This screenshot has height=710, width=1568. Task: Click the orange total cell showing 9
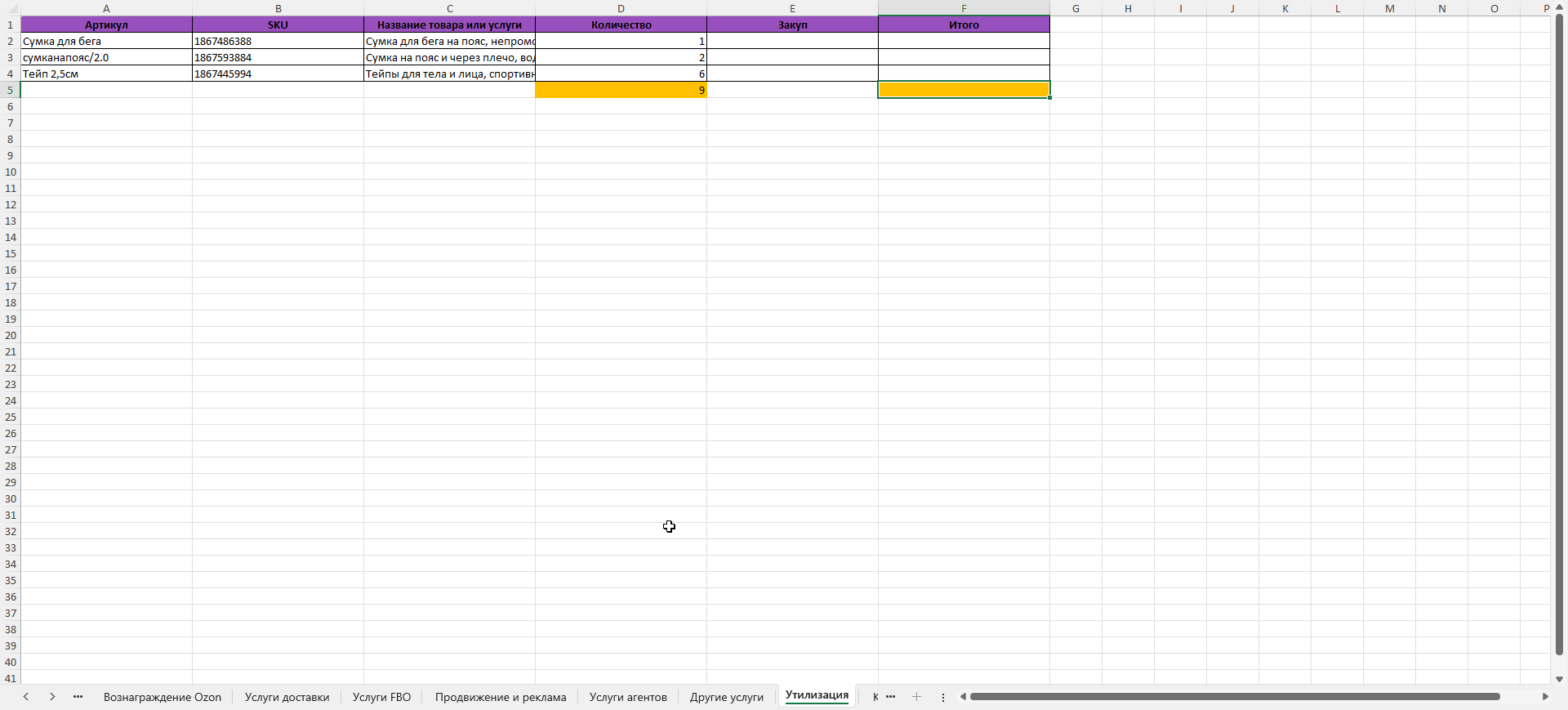coord(621,90)
